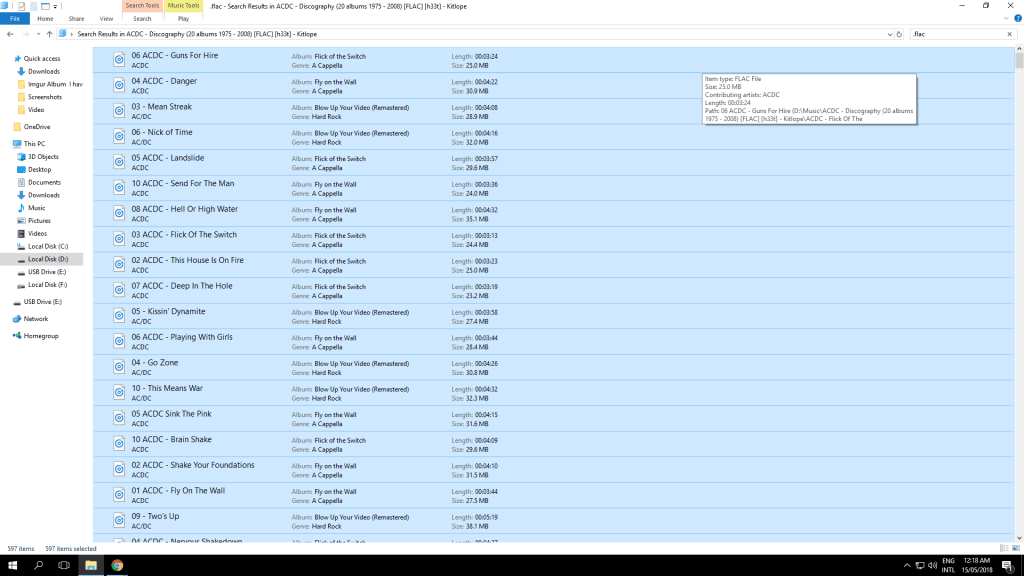This screenshot has height=576, width=1024.
Task: Click the Forward navigation arrow
Action: tap(26, 33)
